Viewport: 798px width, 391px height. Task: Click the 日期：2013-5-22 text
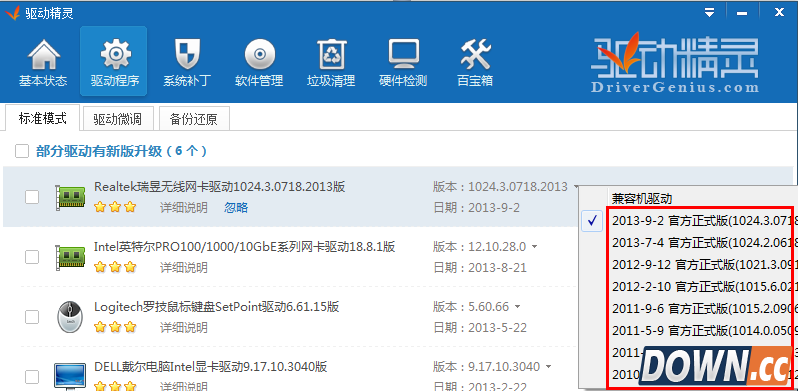coord(480,327)
